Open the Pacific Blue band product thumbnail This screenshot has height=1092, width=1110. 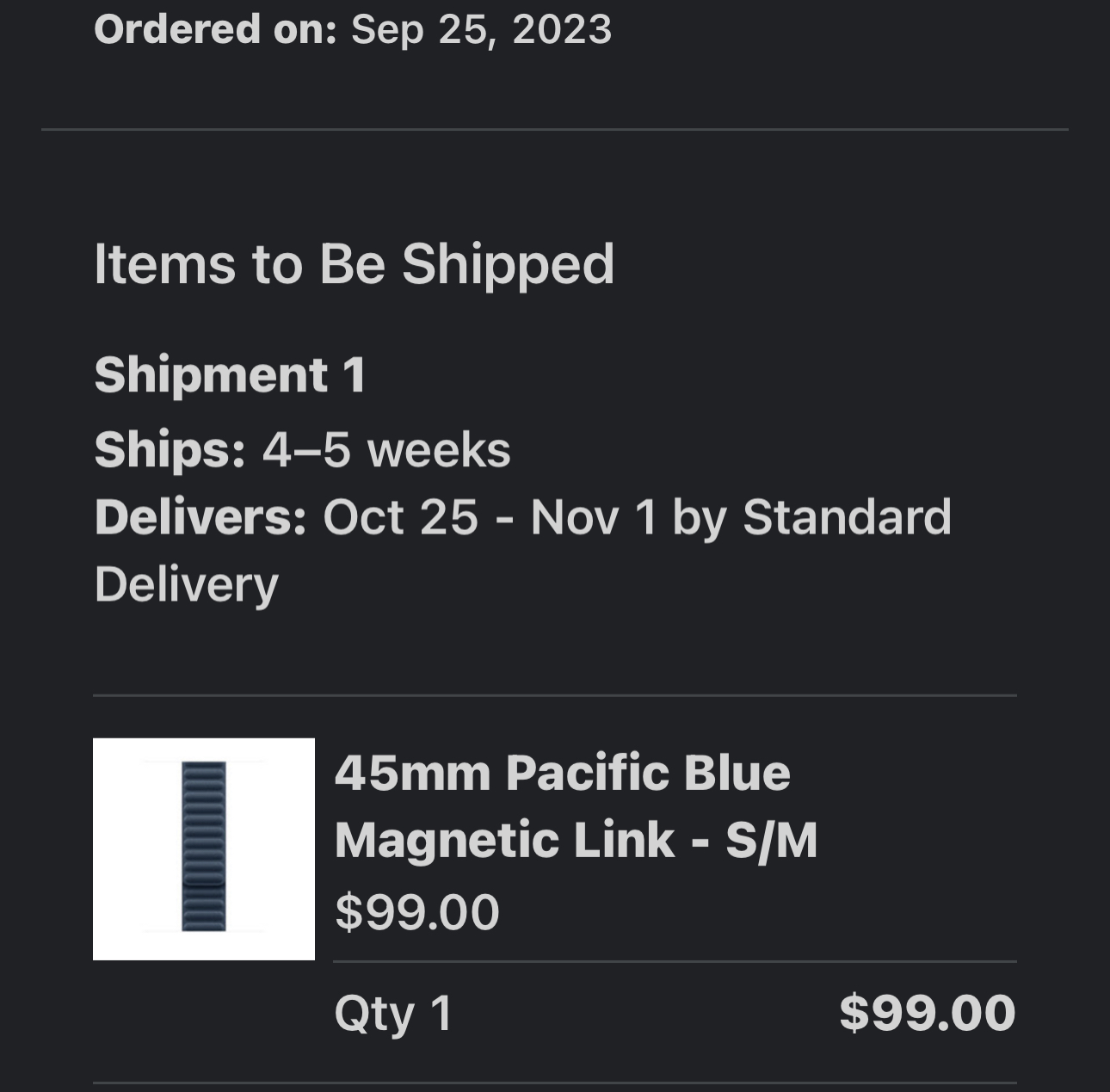[x=203, y=848]
